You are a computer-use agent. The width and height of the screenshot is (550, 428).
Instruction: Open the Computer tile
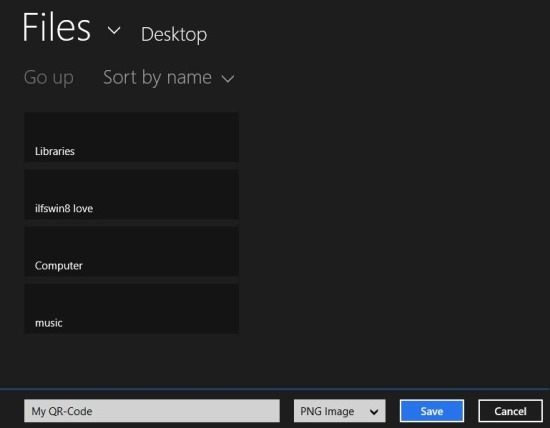point(132,252)
